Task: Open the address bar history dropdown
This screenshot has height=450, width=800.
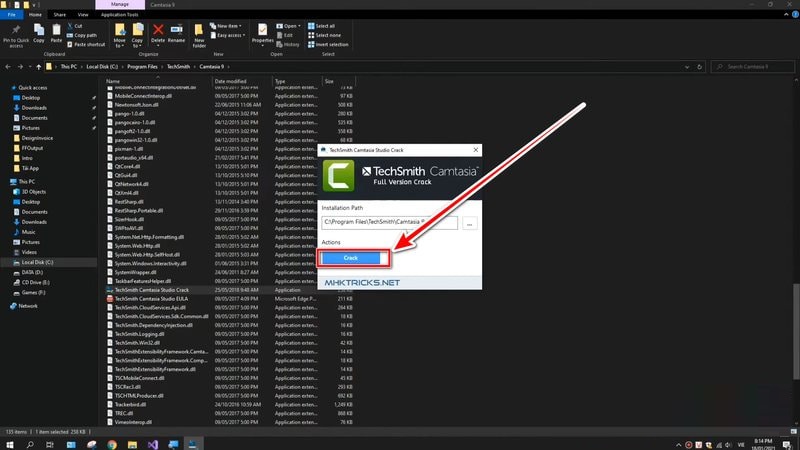Action: 687,67
